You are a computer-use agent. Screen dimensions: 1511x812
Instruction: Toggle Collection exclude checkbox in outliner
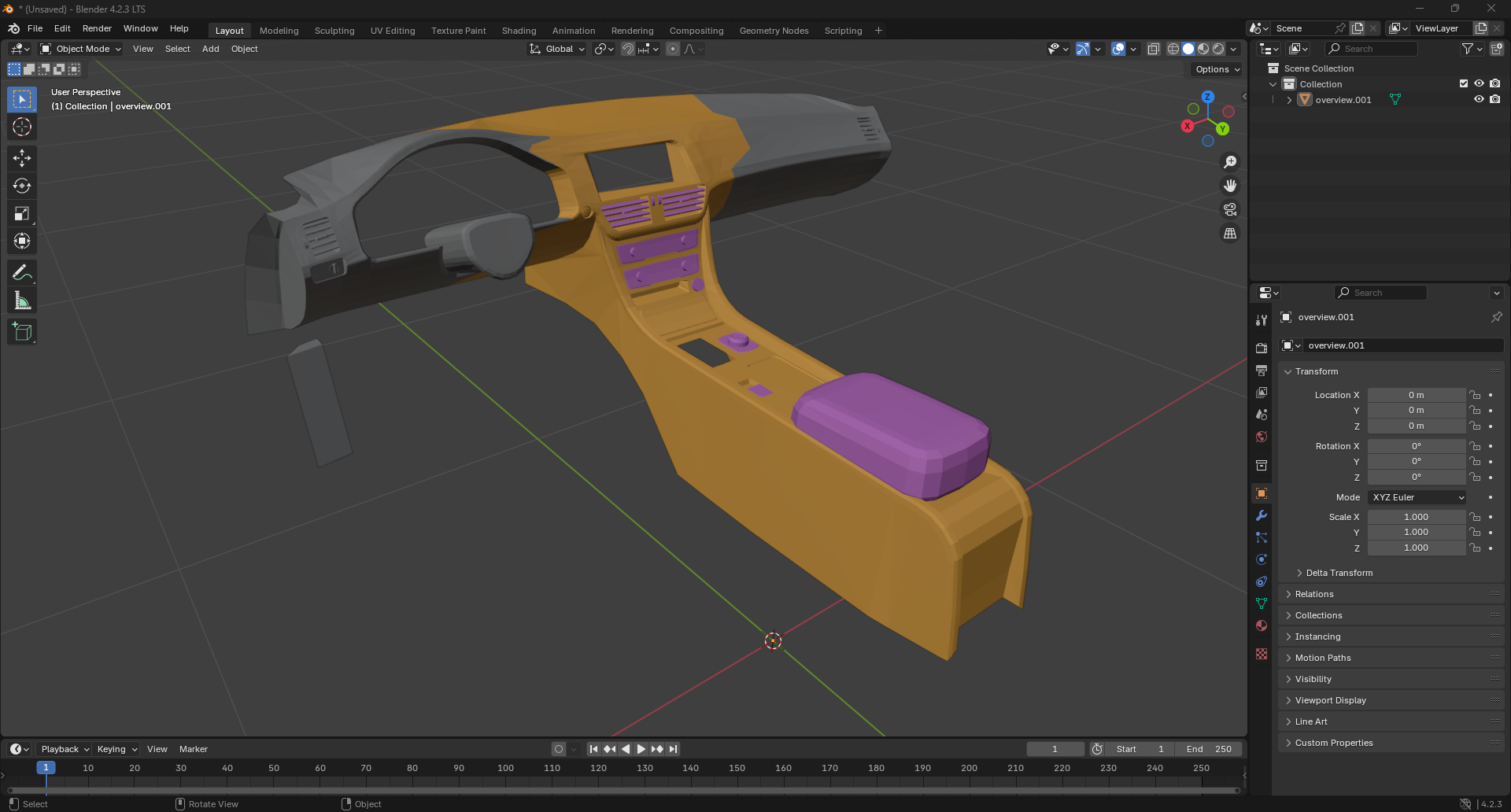1464,83
